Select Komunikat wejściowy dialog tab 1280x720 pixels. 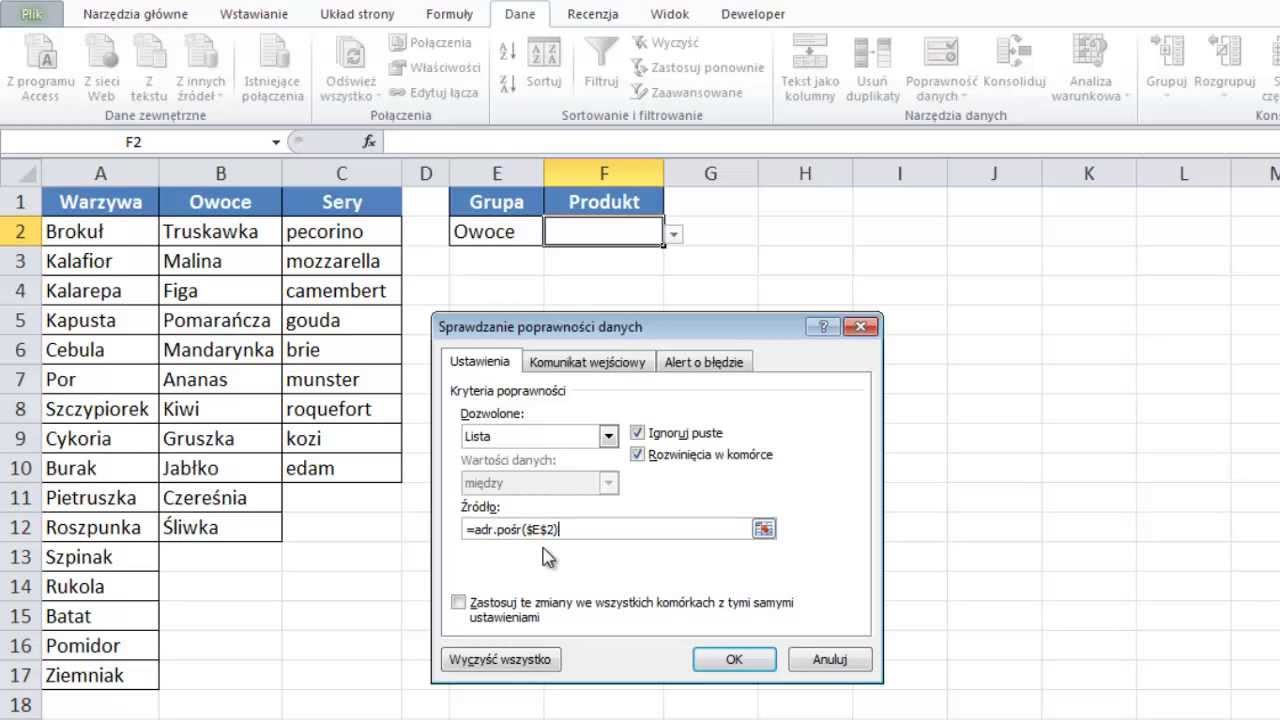(x=587, y=362)
